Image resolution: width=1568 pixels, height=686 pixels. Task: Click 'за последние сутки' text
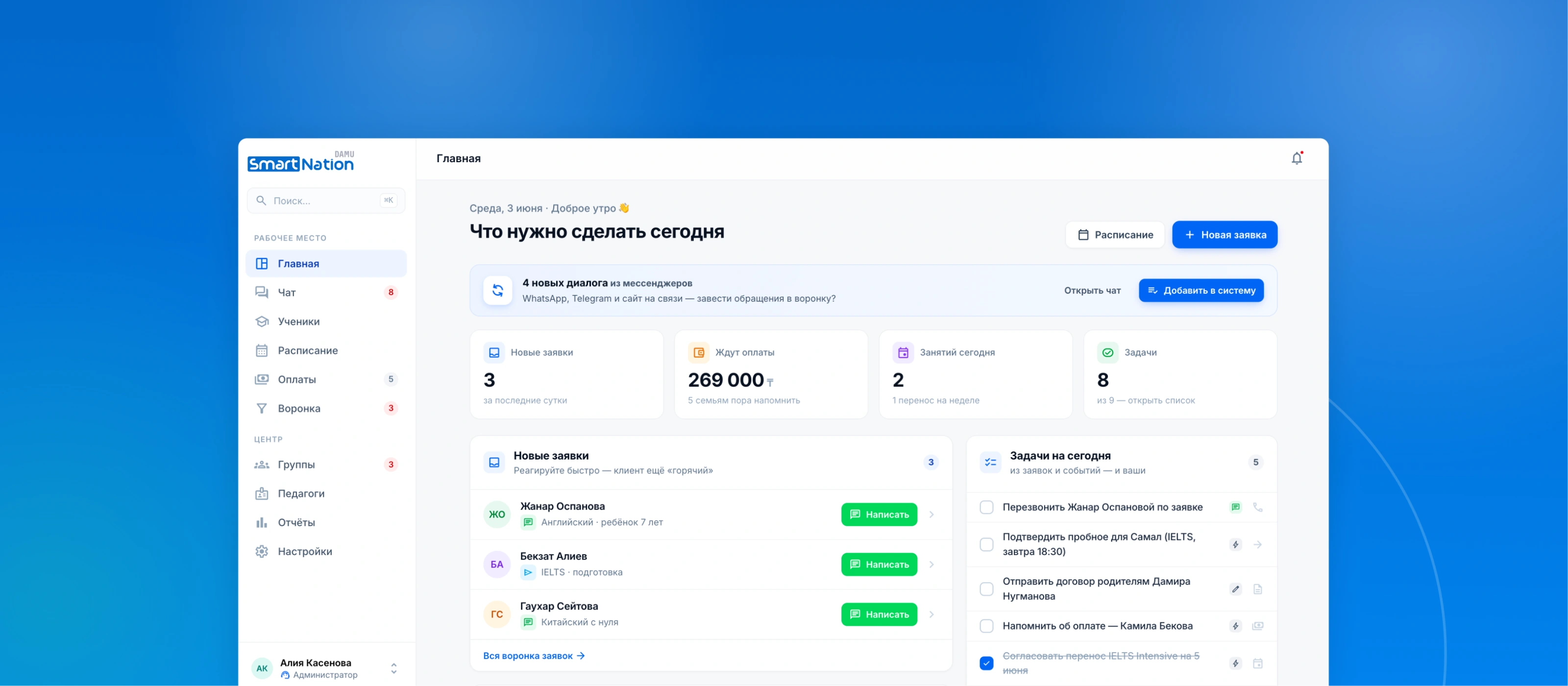(x=525, y=400)
